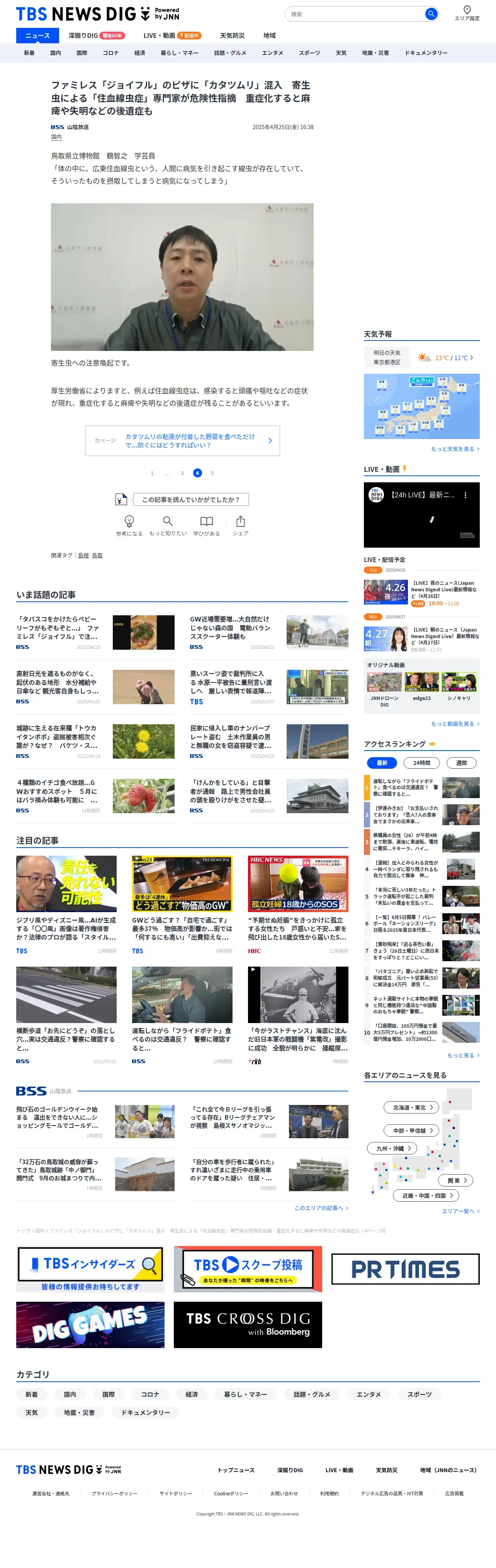
Task: Open the 地域 tab
Action: pos(270,35)
